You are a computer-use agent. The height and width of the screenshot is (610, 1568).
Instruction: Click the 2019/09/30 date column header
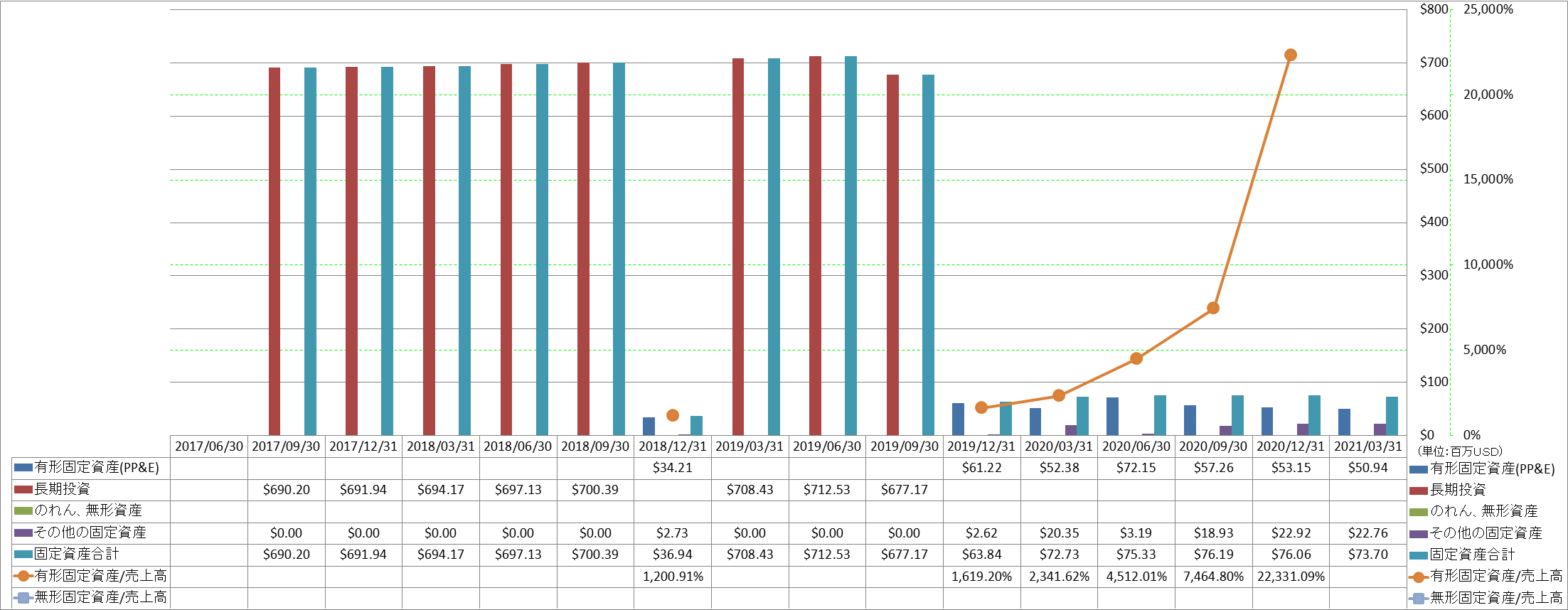pos(905,446)
